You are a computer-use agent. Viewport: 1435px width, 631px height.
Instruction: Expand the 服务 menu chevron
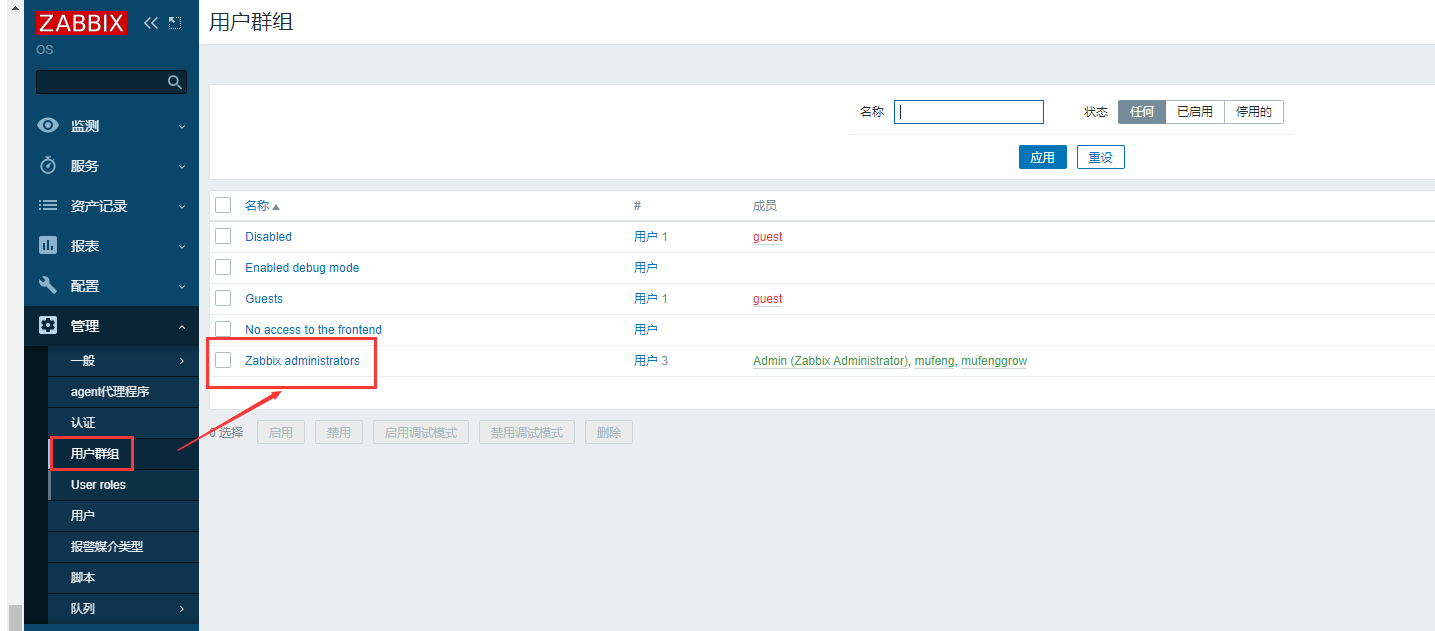pos(182,167)
